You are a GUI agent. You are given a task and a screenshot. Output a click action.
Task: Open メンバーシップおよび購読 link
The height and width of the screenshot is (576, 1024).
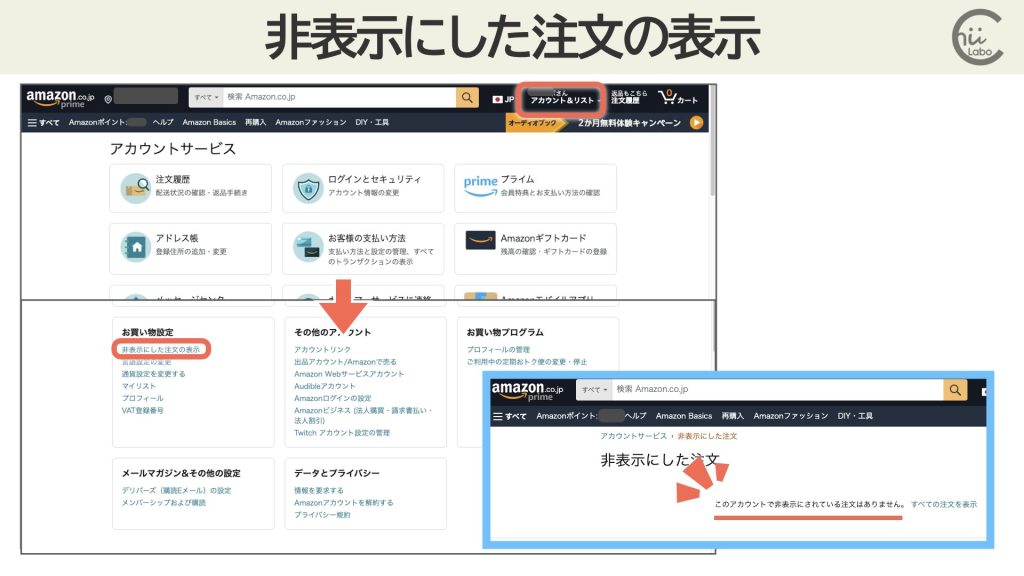pyautogui.click(x=163, y=503)
